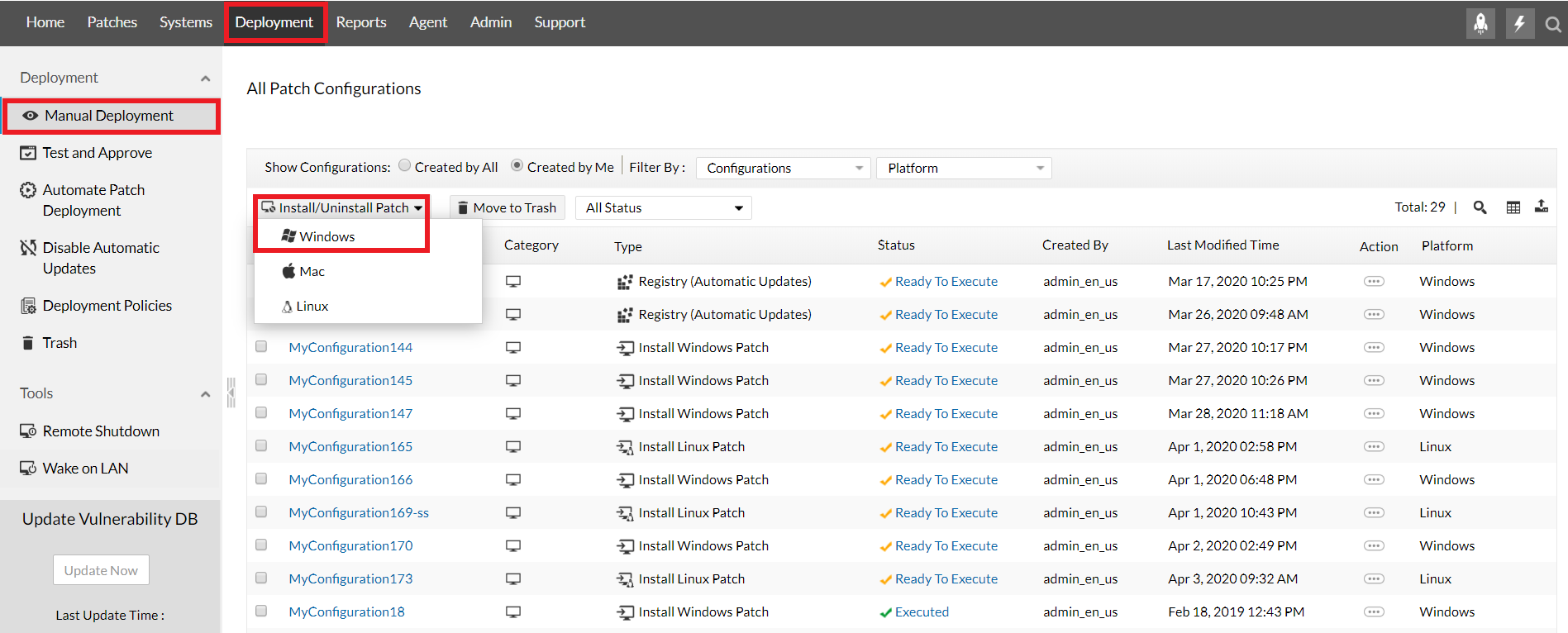Click the sidebar splitter handle
Screen dimensions: 1568x633
[x=231, y=392]
